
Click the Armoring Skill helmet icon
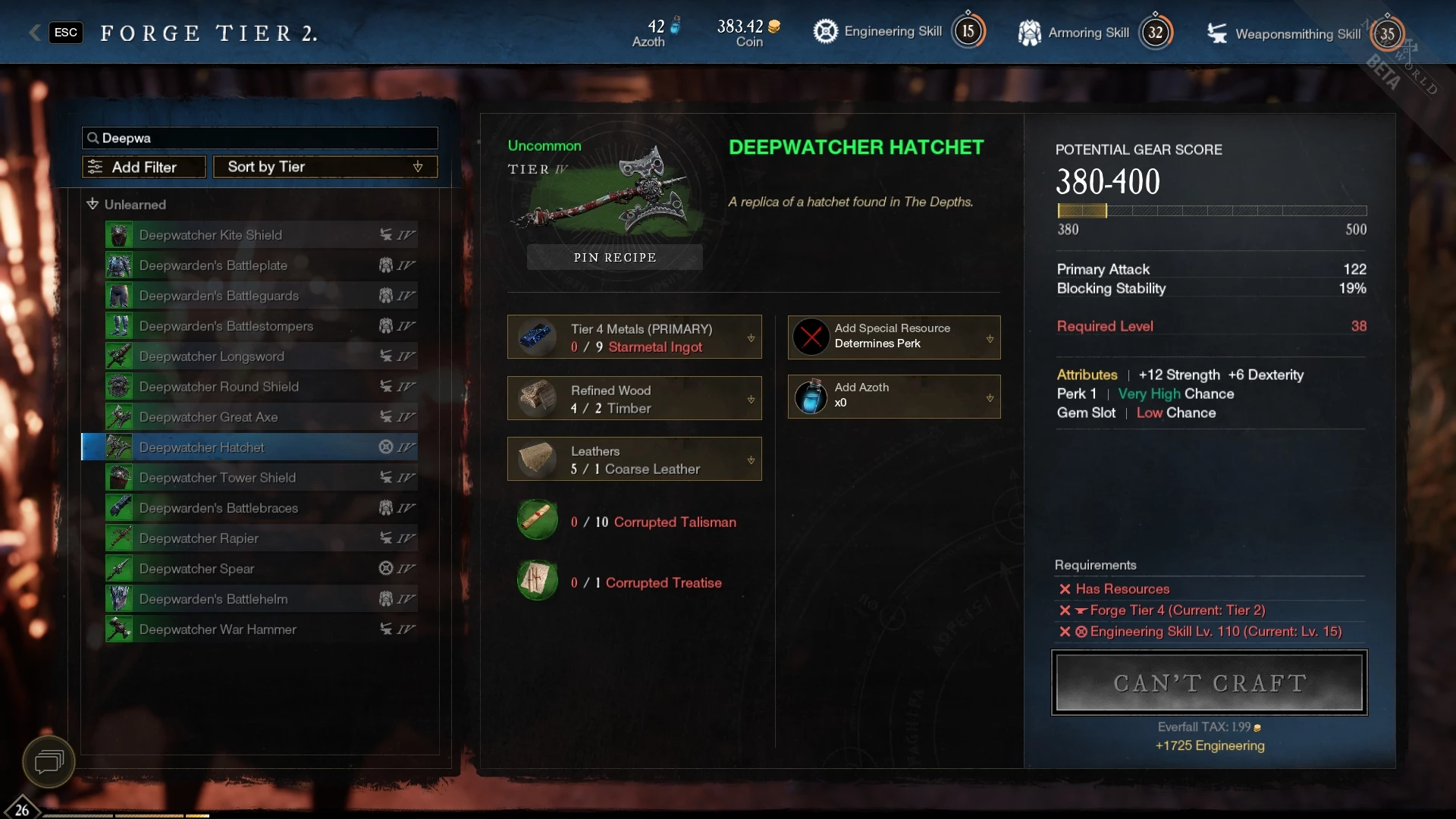coord(1029,33)
